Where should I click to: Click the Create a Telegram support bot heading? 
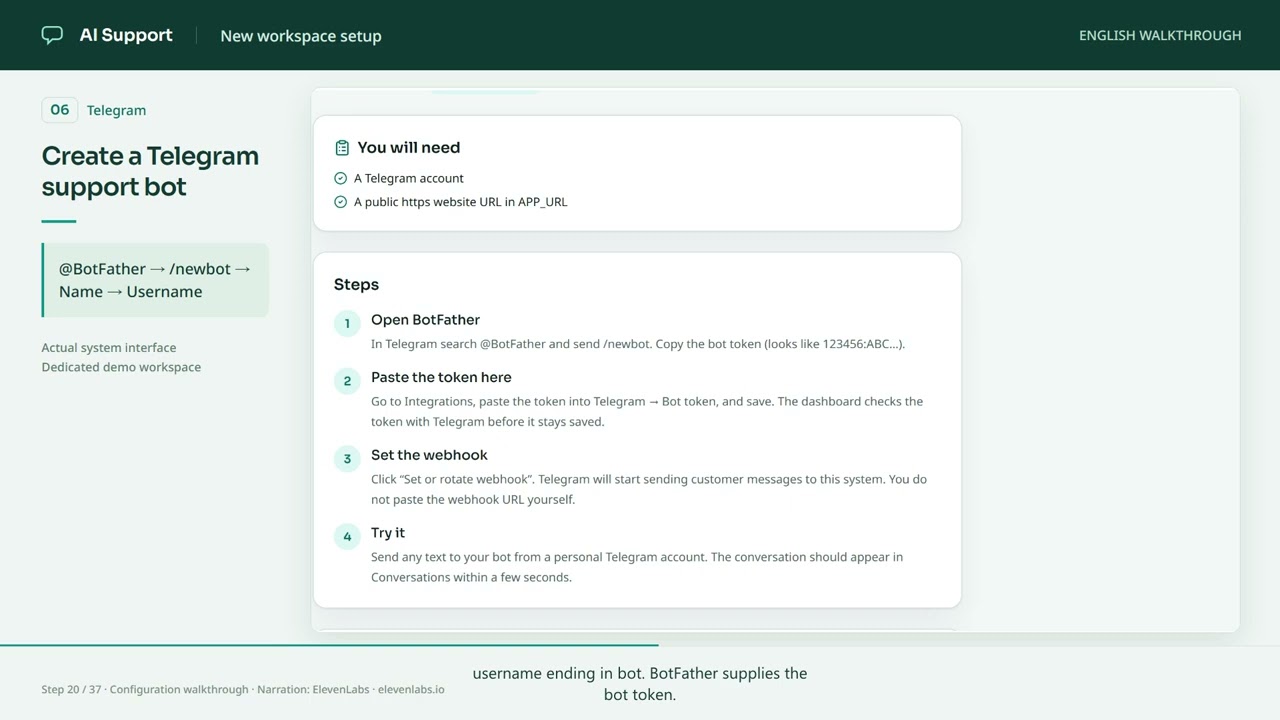[150, 171]
